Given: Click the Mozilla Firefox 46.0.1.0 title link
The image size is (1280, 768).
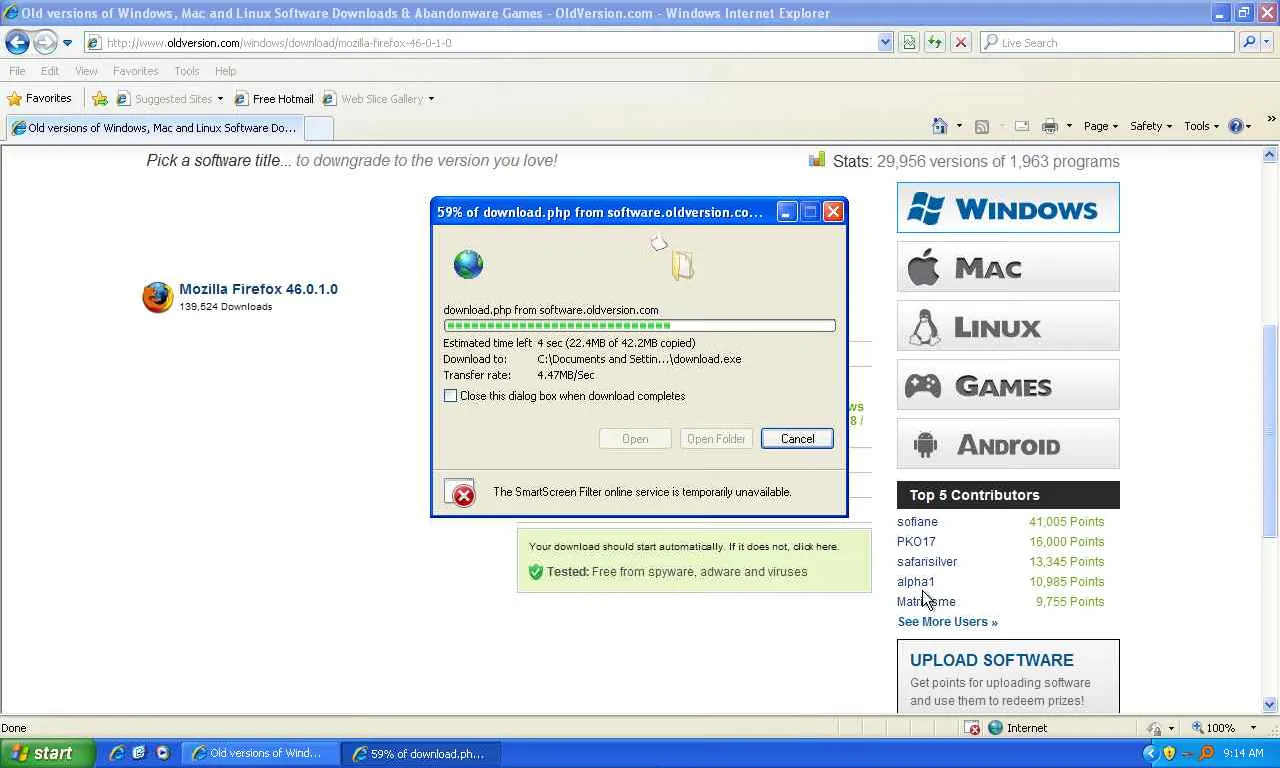Looking at the screenshot, I should pyautogui.click(x=258, y=289).
